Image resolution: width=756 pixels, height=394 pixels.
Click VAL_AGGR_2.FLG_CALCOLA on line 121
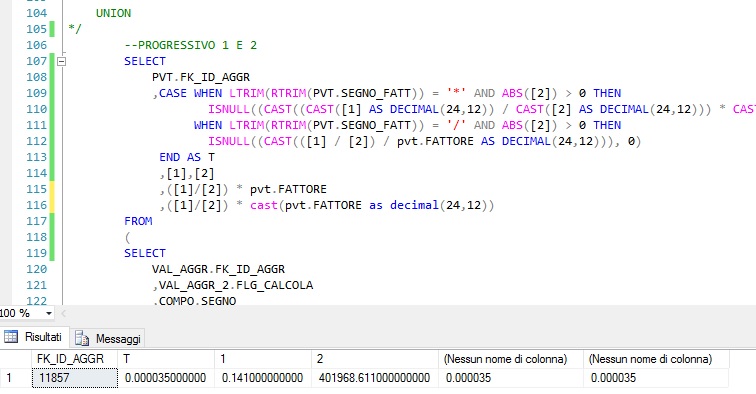click(x=236, y=285)
